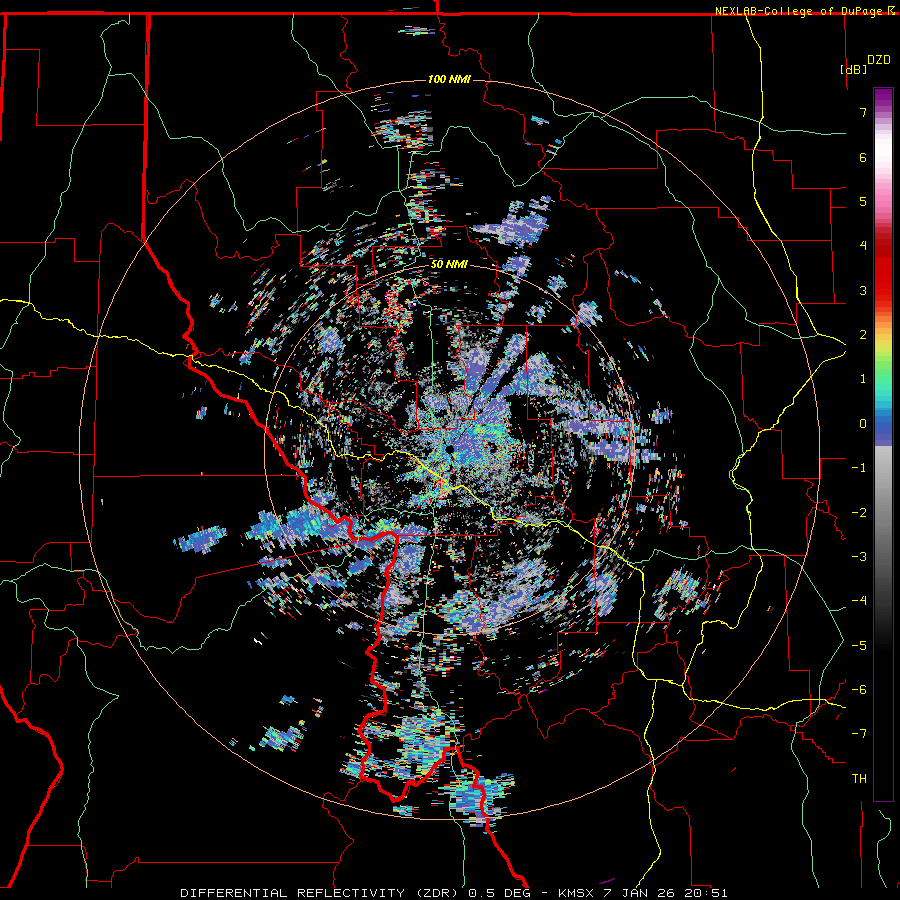Click the 4 value on the color scale

pyautogui.click(x=863, y=246)
